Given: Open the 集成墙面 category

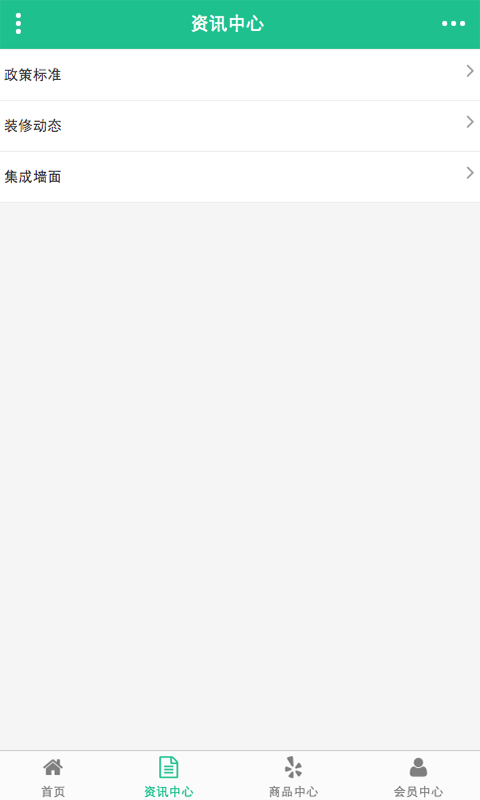Looking at the screenshot, I should tap(33, 177).
